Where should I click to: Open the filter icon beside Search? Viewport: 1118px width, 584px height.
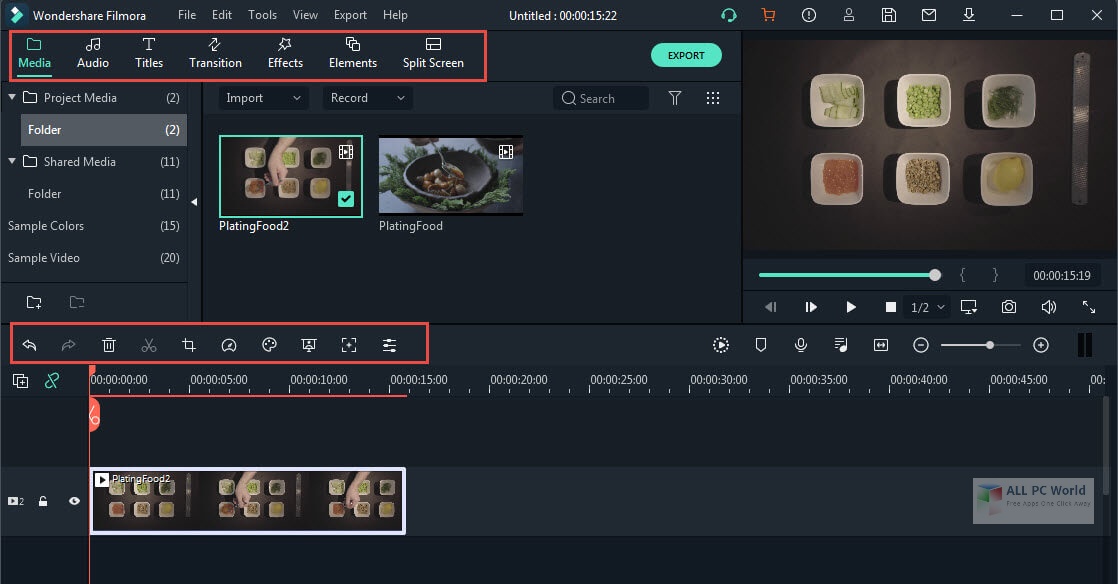[x=675, y=98]
